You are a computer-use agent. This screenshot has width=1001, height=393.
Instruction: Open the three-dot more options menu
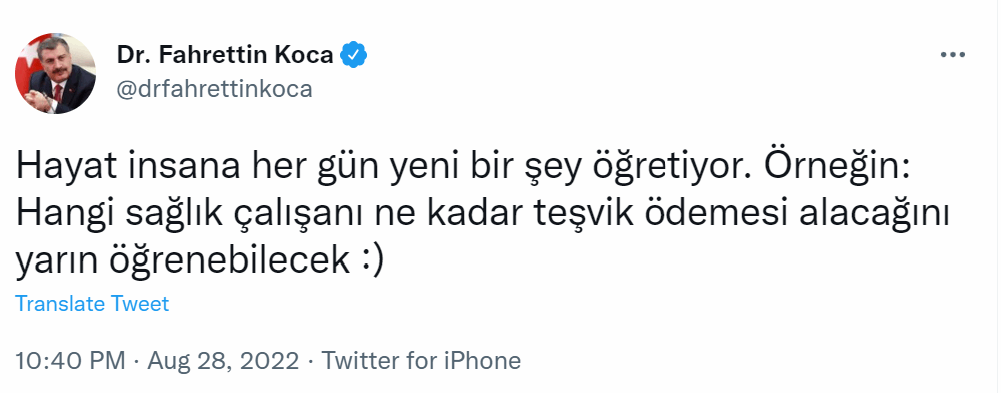tap(952, 56)
